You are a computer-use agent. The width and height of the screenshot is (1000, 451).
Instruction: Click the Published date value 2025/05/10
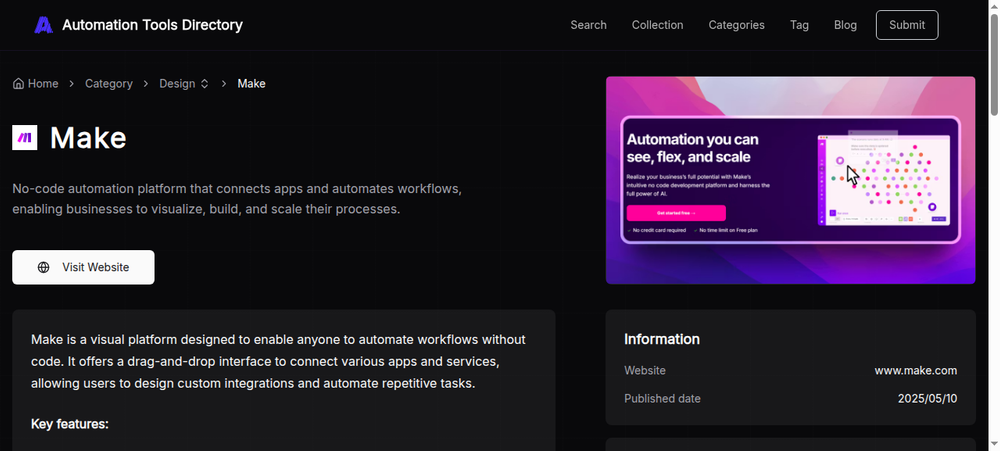(x=927, y=399)
